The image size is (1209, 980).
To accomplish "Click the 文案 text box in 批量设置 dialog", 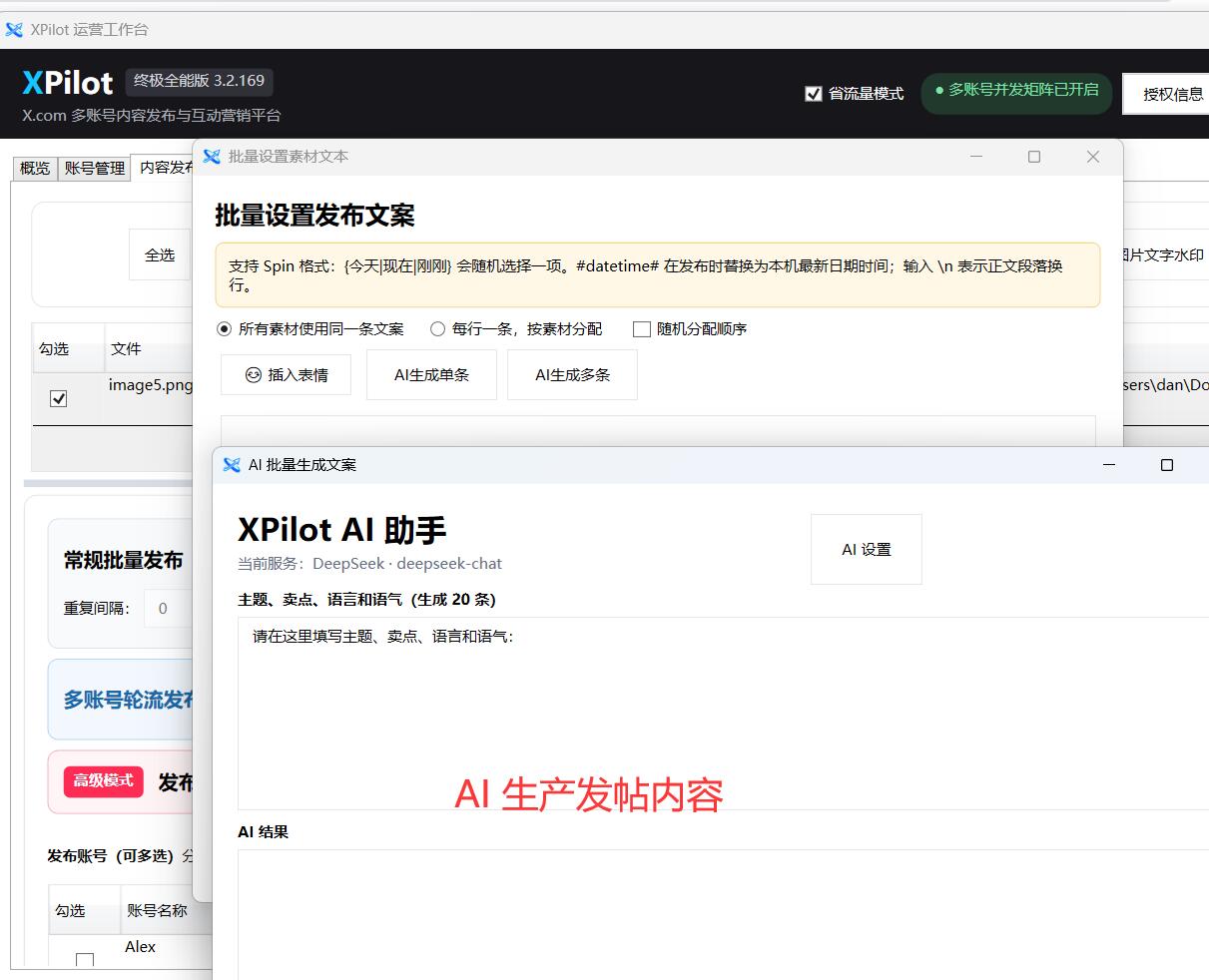I will [x=658, y=431].
